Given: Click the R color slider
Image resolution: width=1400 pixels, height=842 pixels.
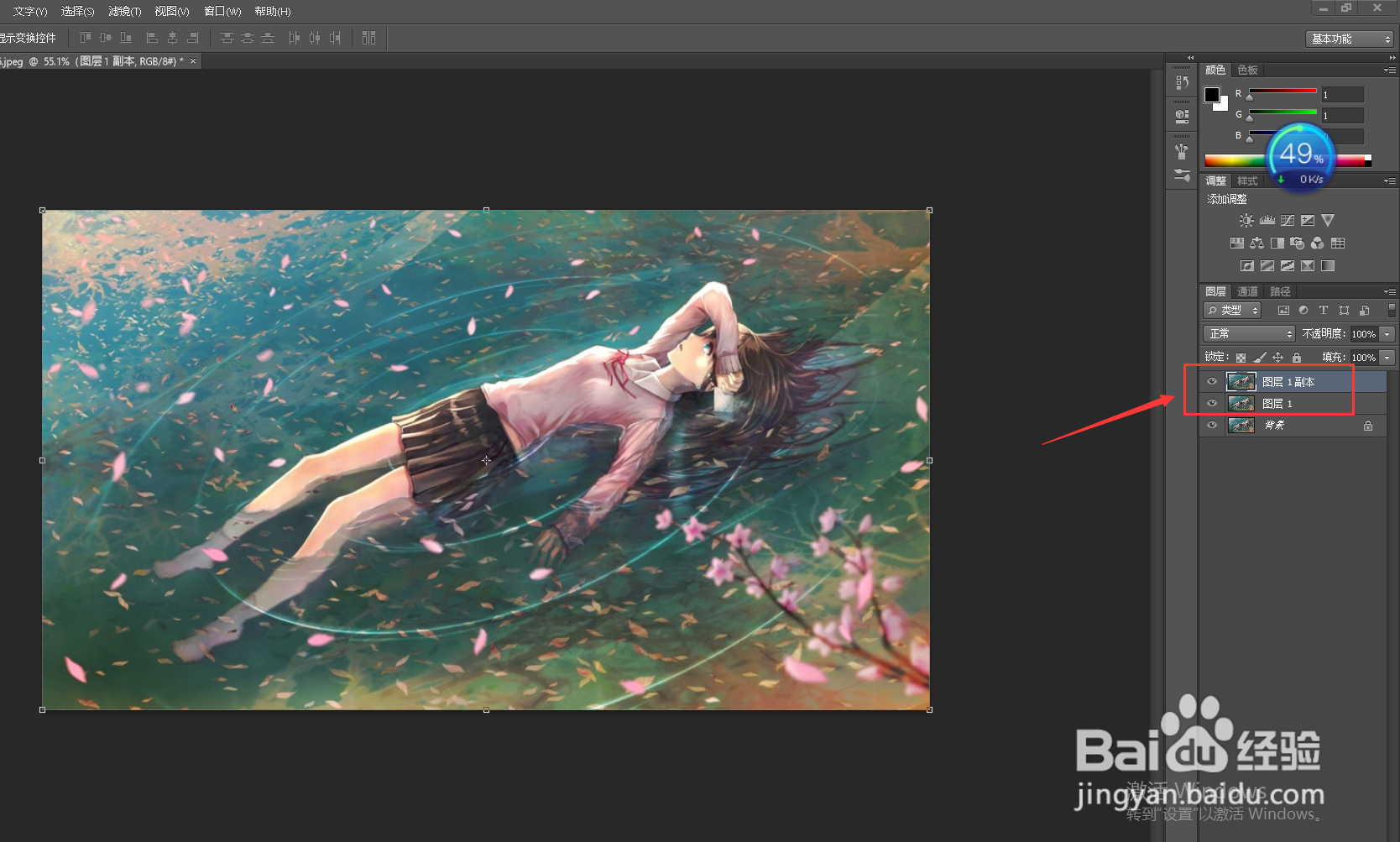Looking at the screenshot, I should 1282,92.
